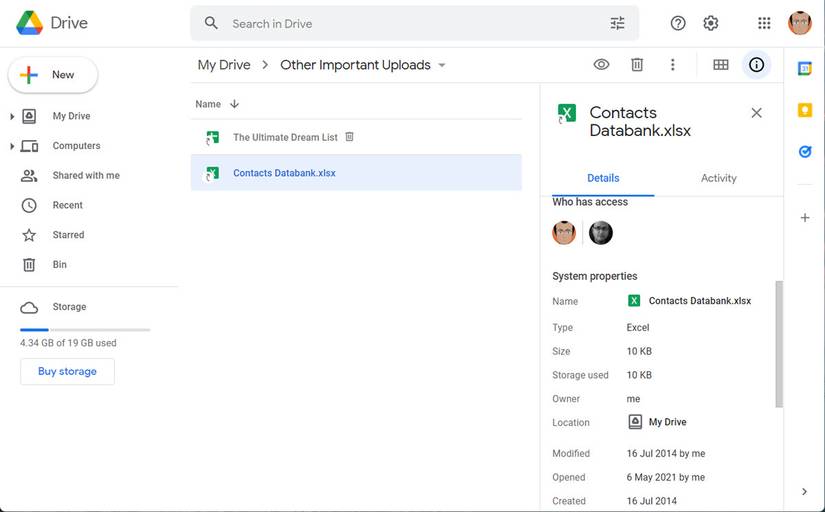Click the 4.34 GB of 19 GB used text
The height and width of the screenshot is (512, 825).
tap(68, 343)
